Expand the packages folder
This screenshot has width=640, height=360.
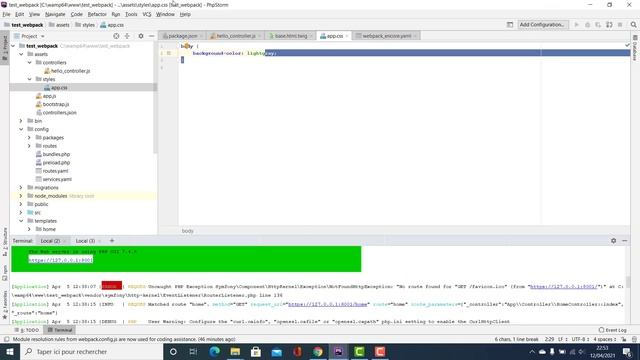(29, 138)
